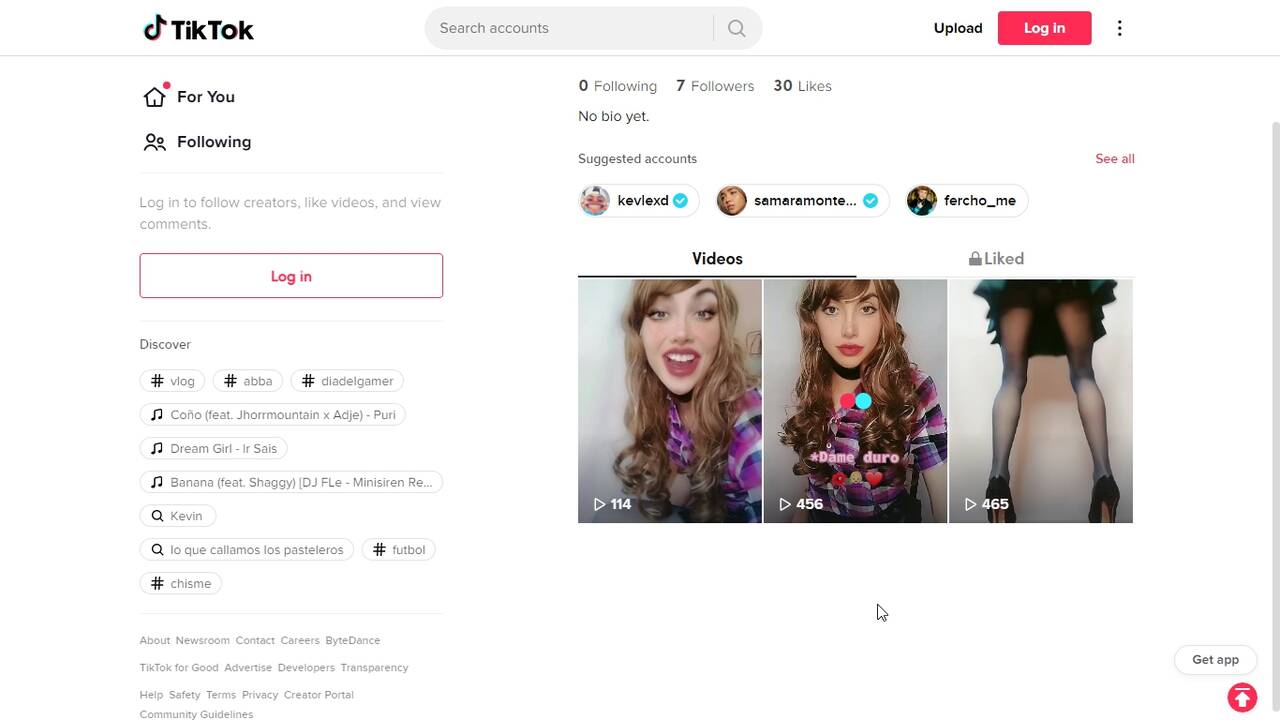
Task: Click the Following people icon
Action: click(154, 142)
